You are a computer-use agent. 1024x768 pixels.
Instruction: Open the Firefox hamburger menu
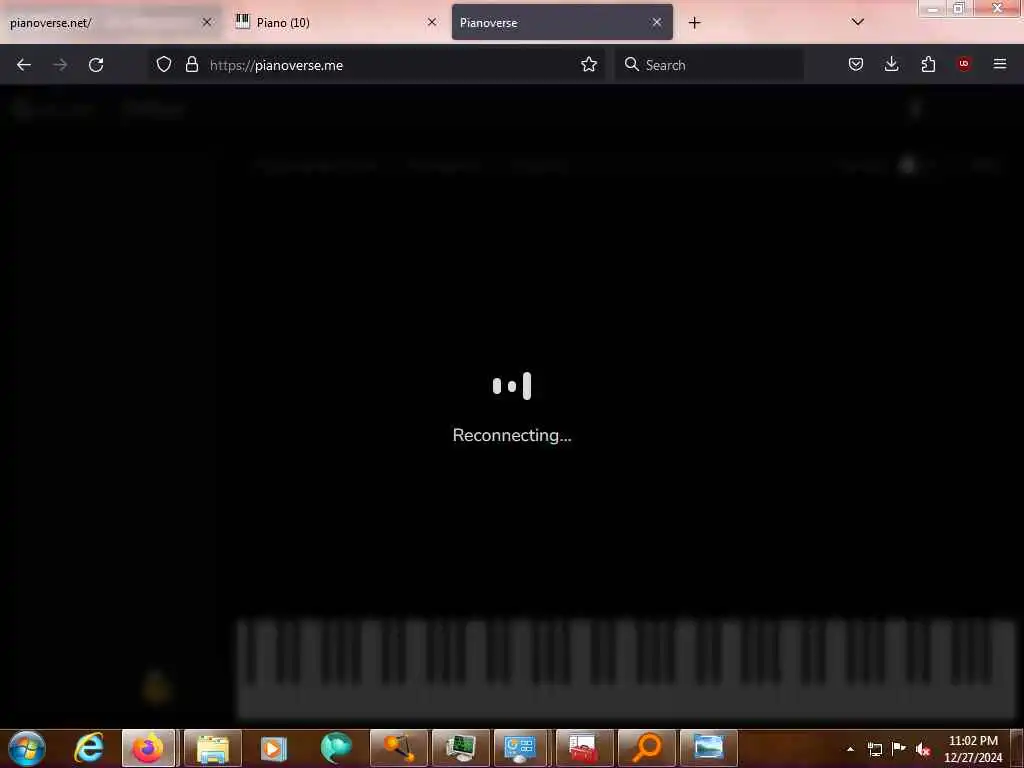coord(1000,64)
